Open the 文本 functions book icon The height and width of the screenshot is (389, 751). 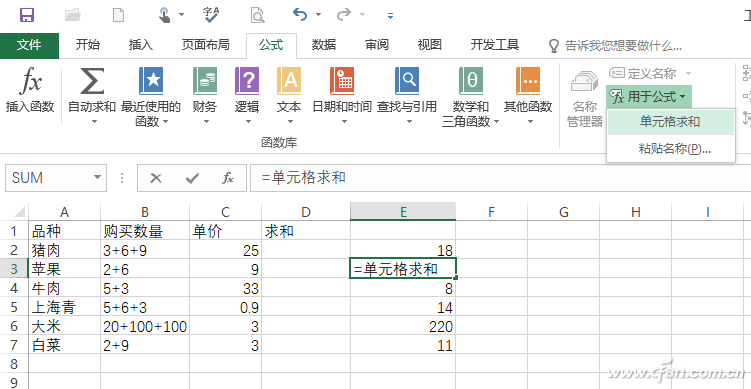[x=289, y=81]
